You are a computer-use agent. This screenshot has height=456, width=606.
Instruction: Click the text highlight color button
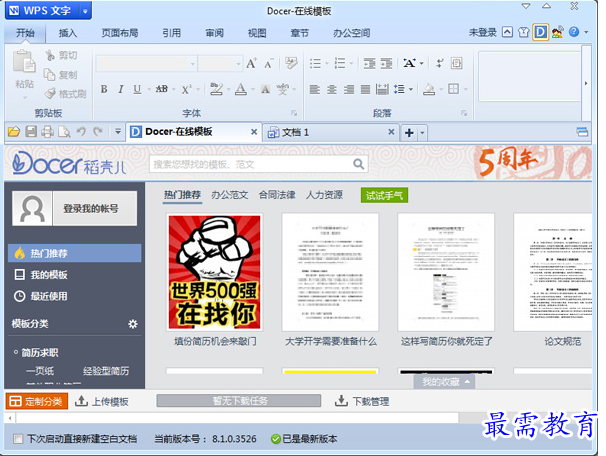pyautogui.click(x=216, y=89)
